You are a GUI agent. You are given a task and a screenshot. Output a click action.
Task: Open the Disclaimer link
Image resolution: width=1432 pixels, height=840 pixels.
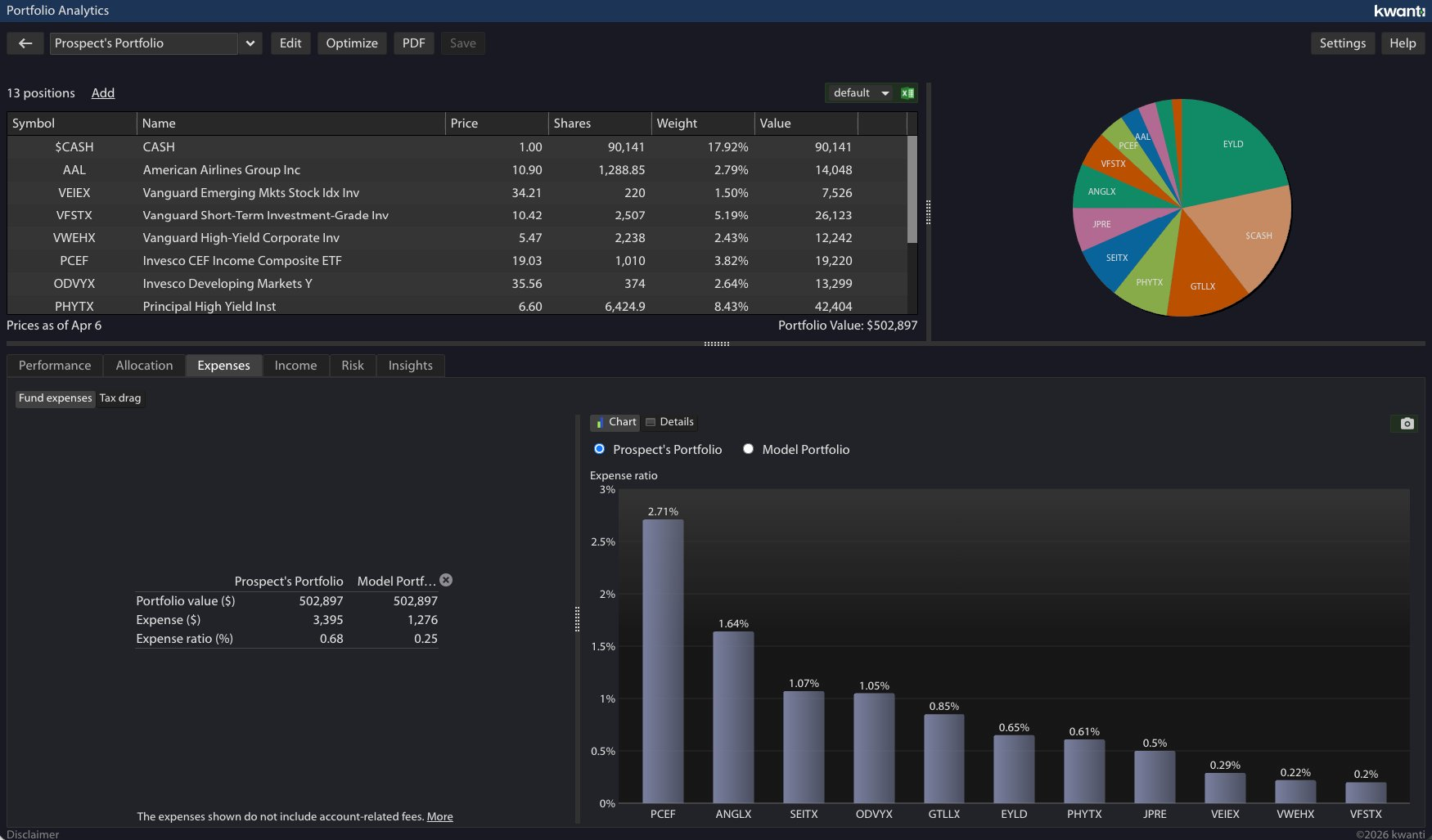pos(33,834)
